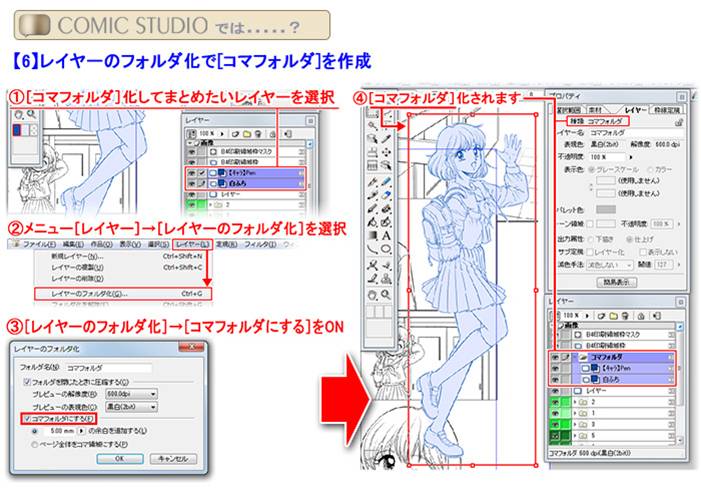Click the arrow beside 5.00 mm margin value
This screenshot has height=493, width=701.
(81, 431)
